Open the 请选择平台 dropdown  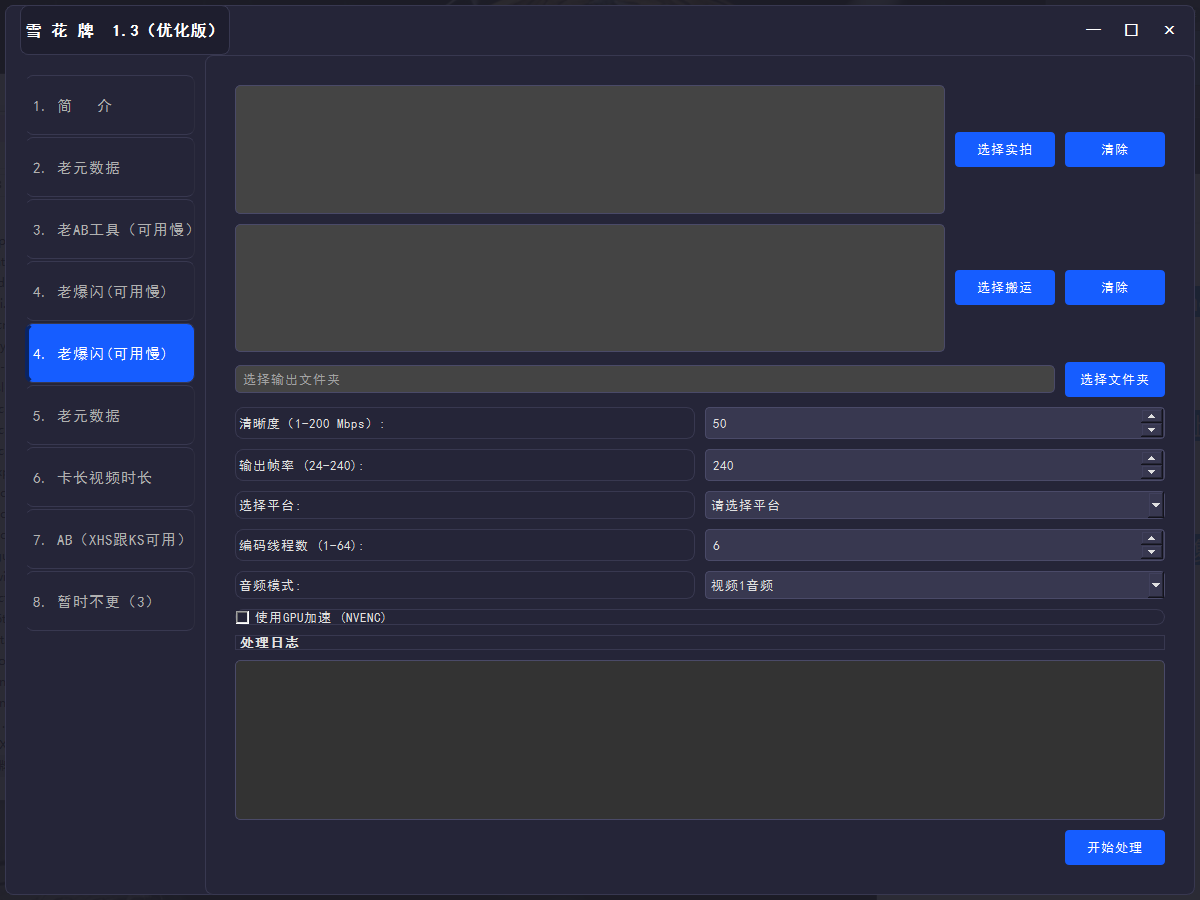933,505
